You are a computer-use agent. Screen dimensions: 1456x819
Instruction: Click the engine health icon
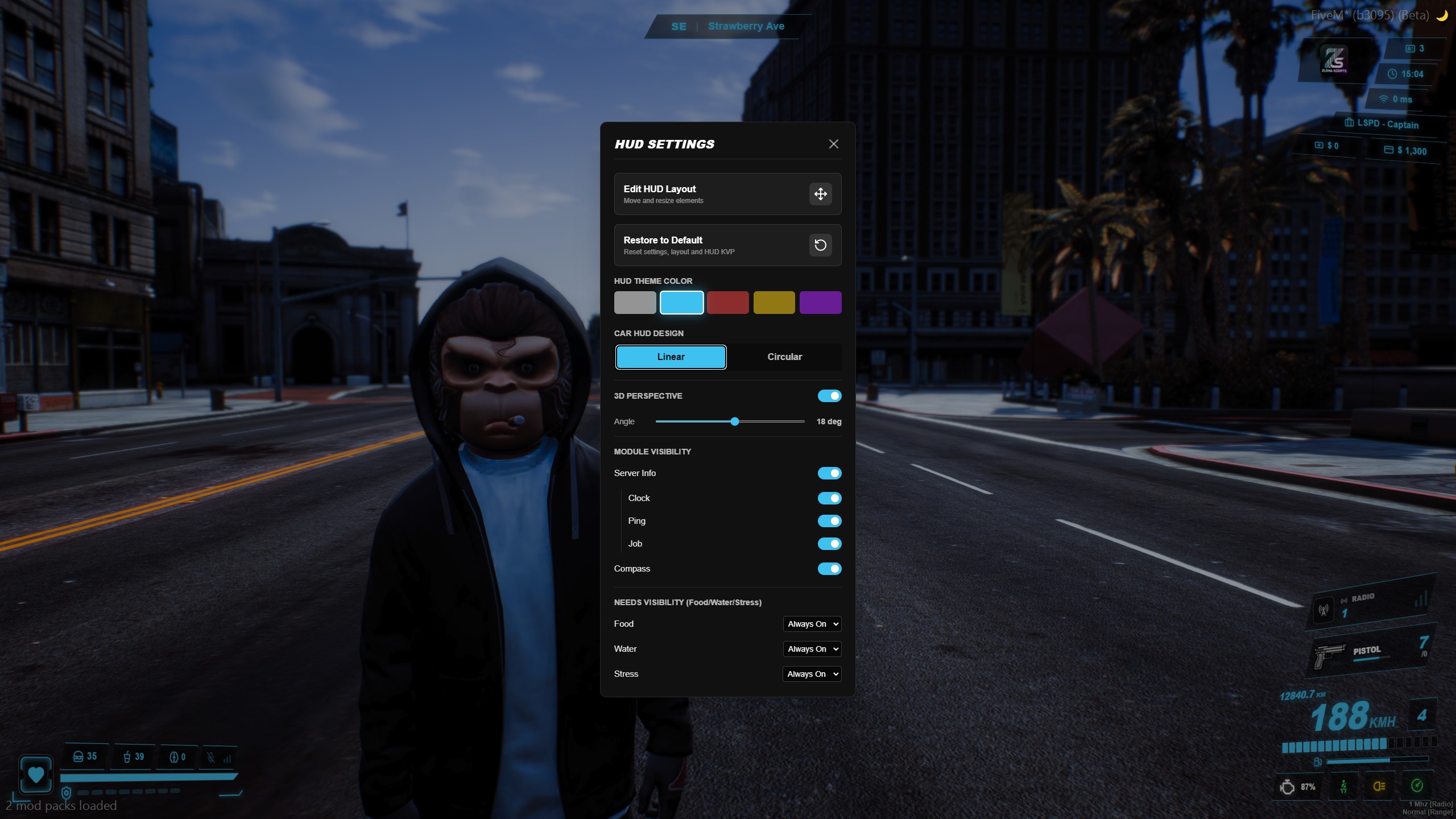(x=1287, y=787)
